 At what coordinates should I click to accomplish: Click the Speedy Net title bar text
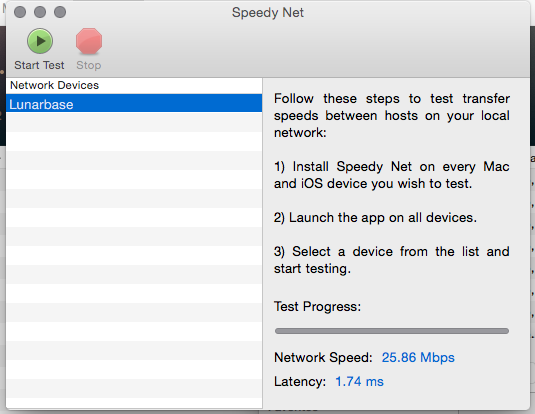[268, 13]
